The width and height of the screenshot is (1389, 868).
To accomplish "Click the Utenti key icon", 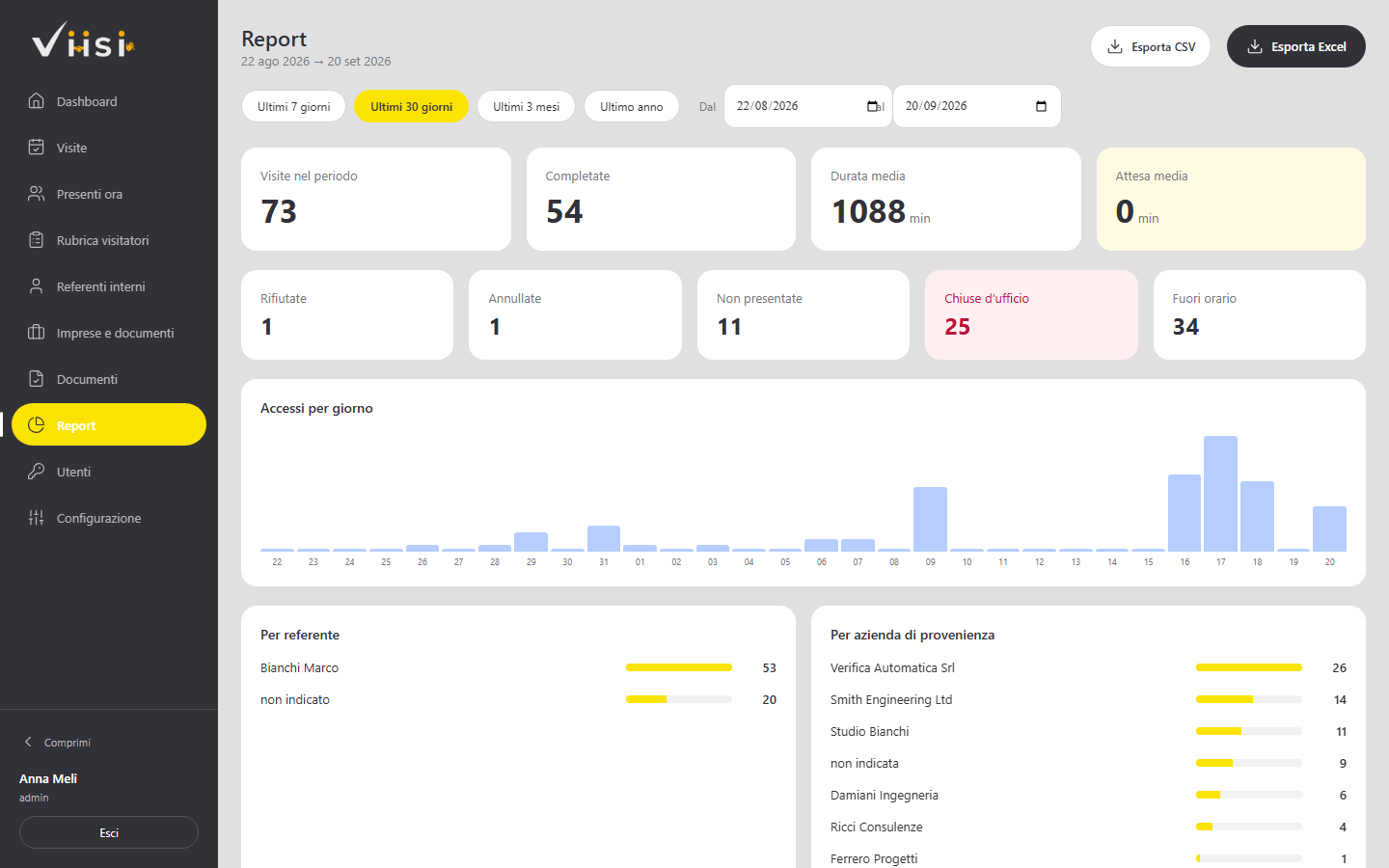I will 37,471.
